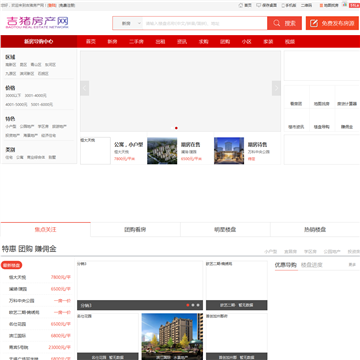
Task: Click the residential complex aerial thumbnail
Action: tap(162, 151)
